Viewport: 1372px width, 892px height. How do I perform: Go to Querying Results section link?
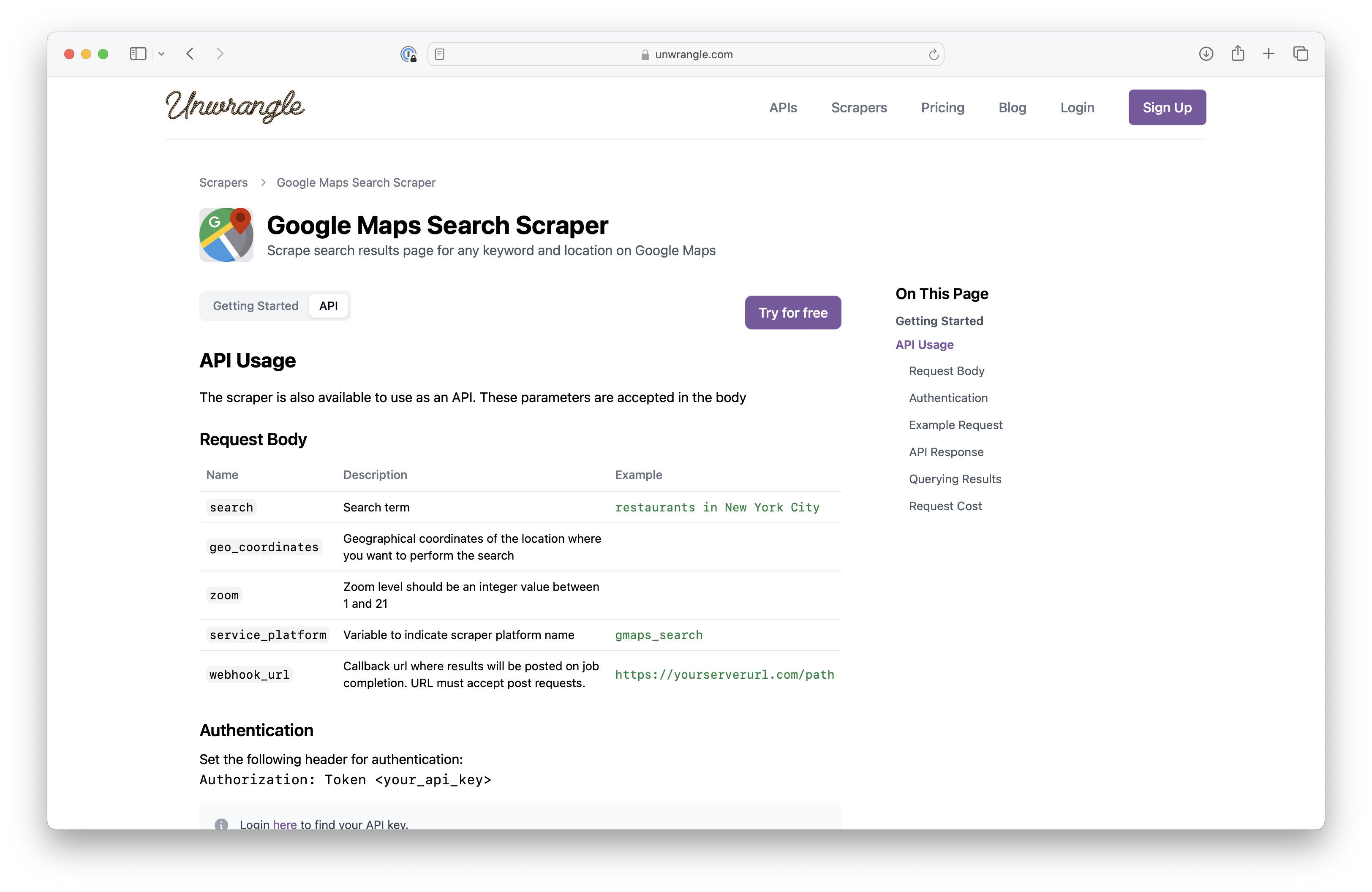point(955,479)
